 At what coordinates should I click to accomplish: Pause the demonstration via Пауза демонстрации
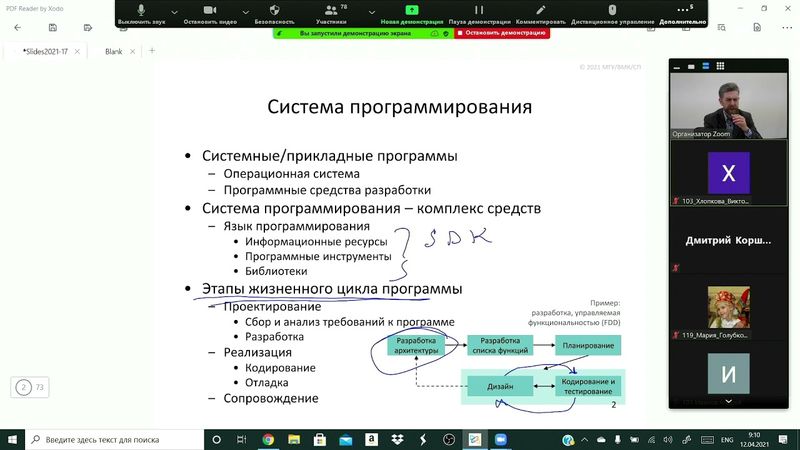[x=479, y=14]
